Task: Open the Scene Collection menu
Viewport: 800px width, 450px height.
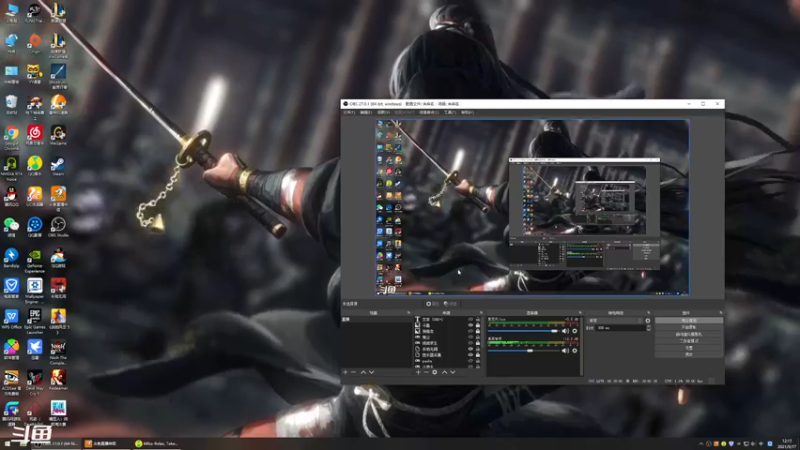Action: coord(429,112)
